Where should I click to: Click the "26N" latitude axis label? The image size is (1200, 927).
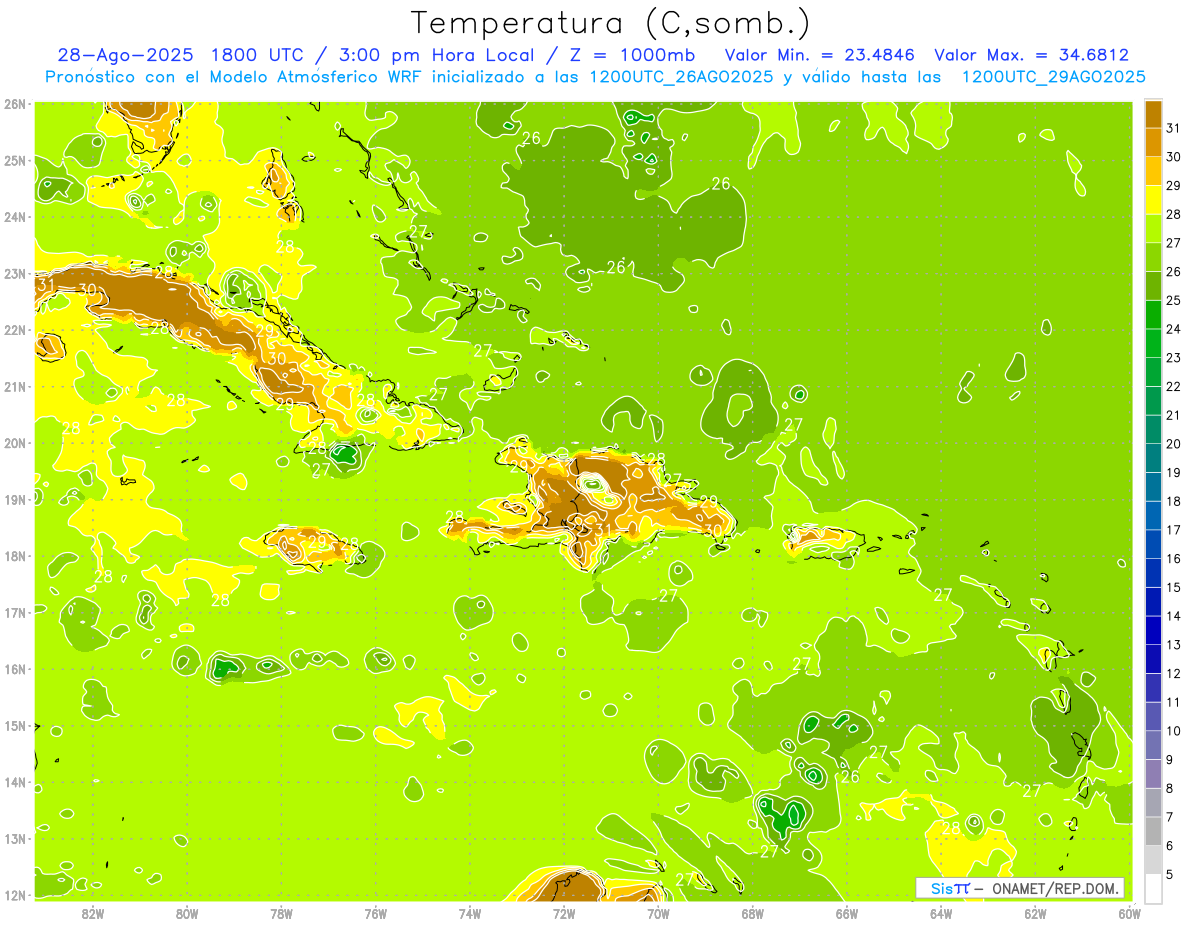pyautogui.click(x=15, y=104)
